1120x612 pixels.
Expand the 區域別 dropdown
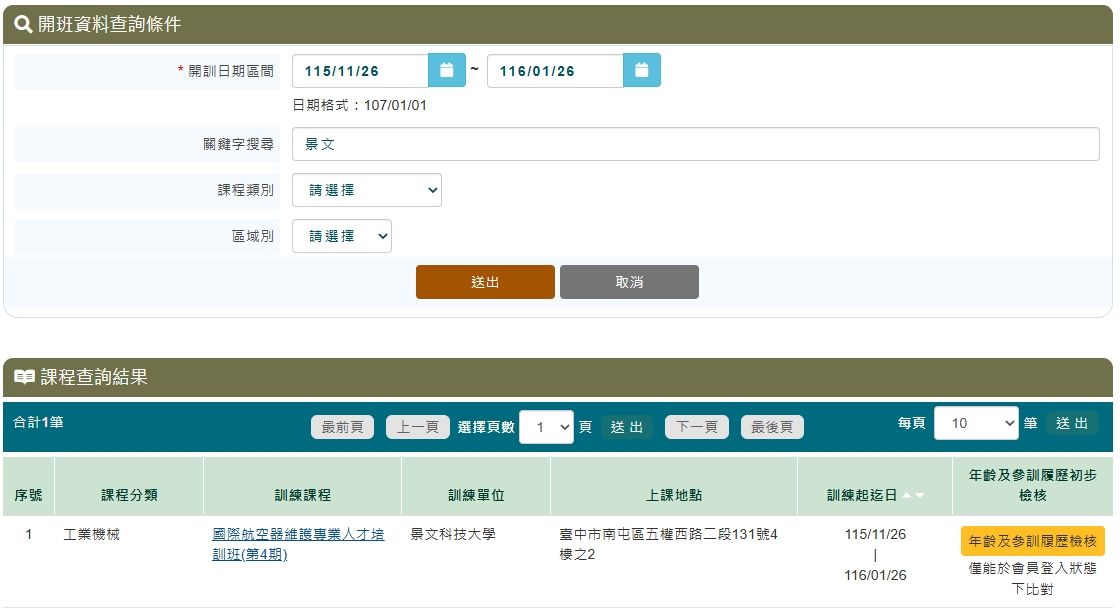pos(341,236)
